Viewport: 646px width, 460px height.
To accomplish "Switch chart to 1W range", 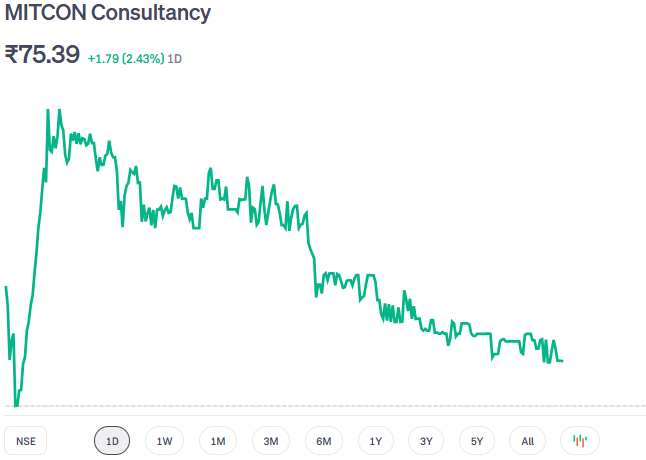I will coord(165,440).
